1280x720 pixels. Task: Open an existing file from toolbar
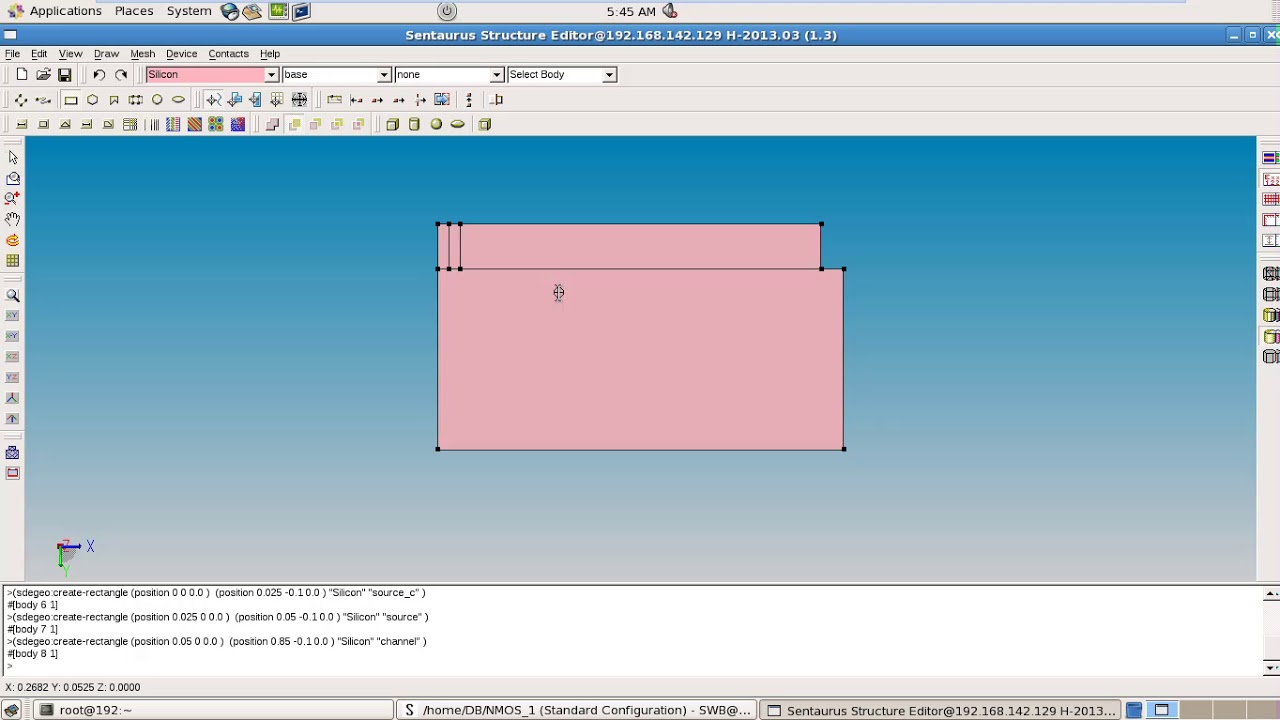[43, 75]
